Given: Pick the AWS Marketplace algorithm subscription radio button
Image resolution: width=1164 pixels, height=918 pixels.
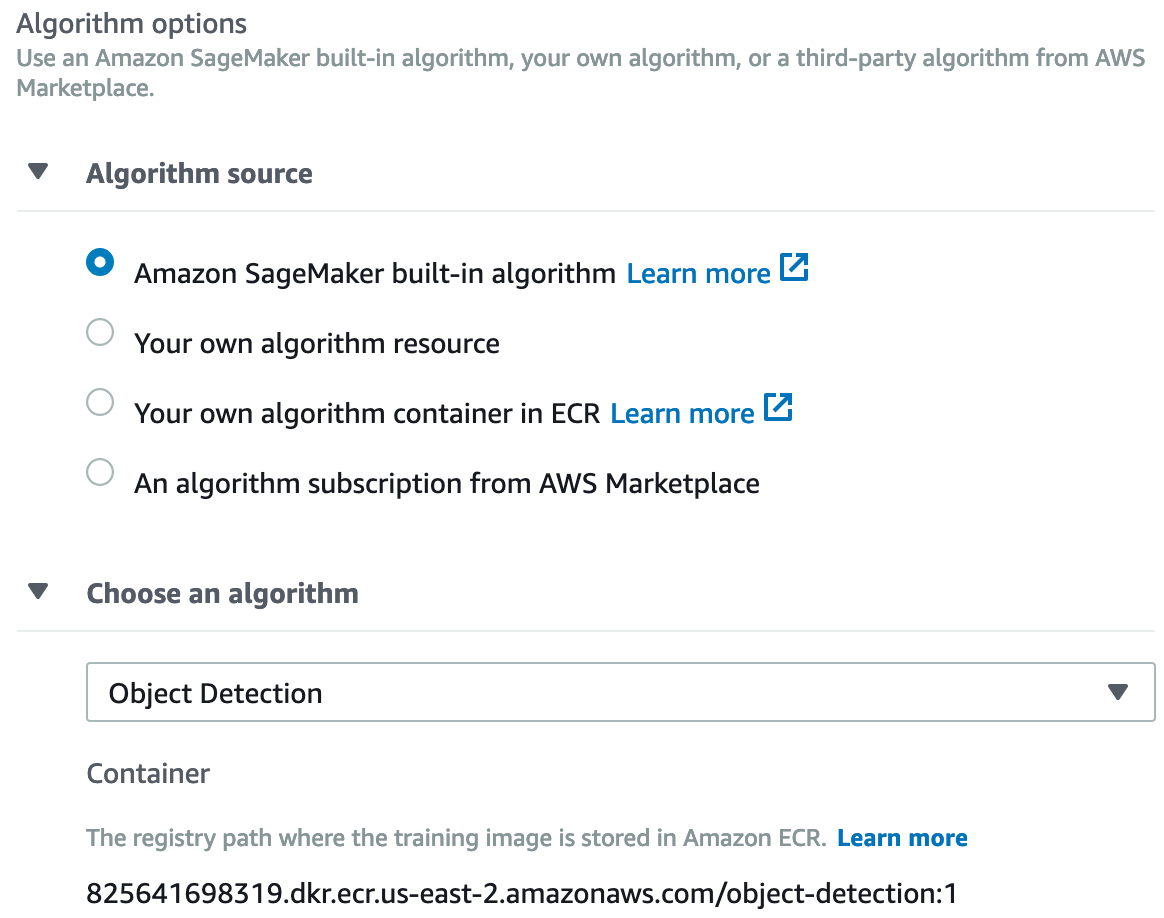Looking at the screenshot, I should tap(100, 472).
